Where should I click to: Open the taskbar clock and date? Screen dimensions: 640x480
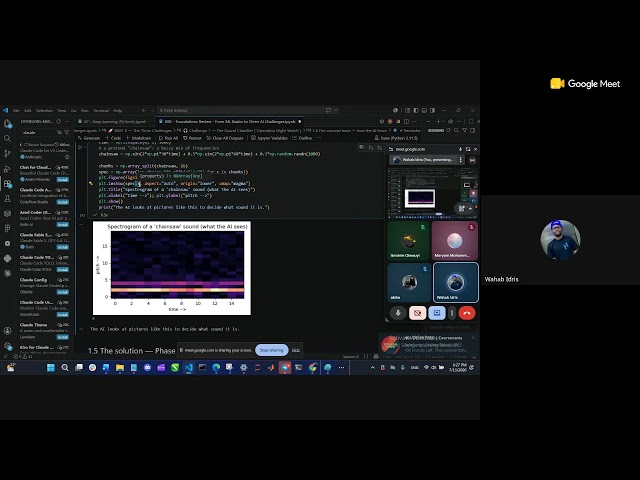458,368
